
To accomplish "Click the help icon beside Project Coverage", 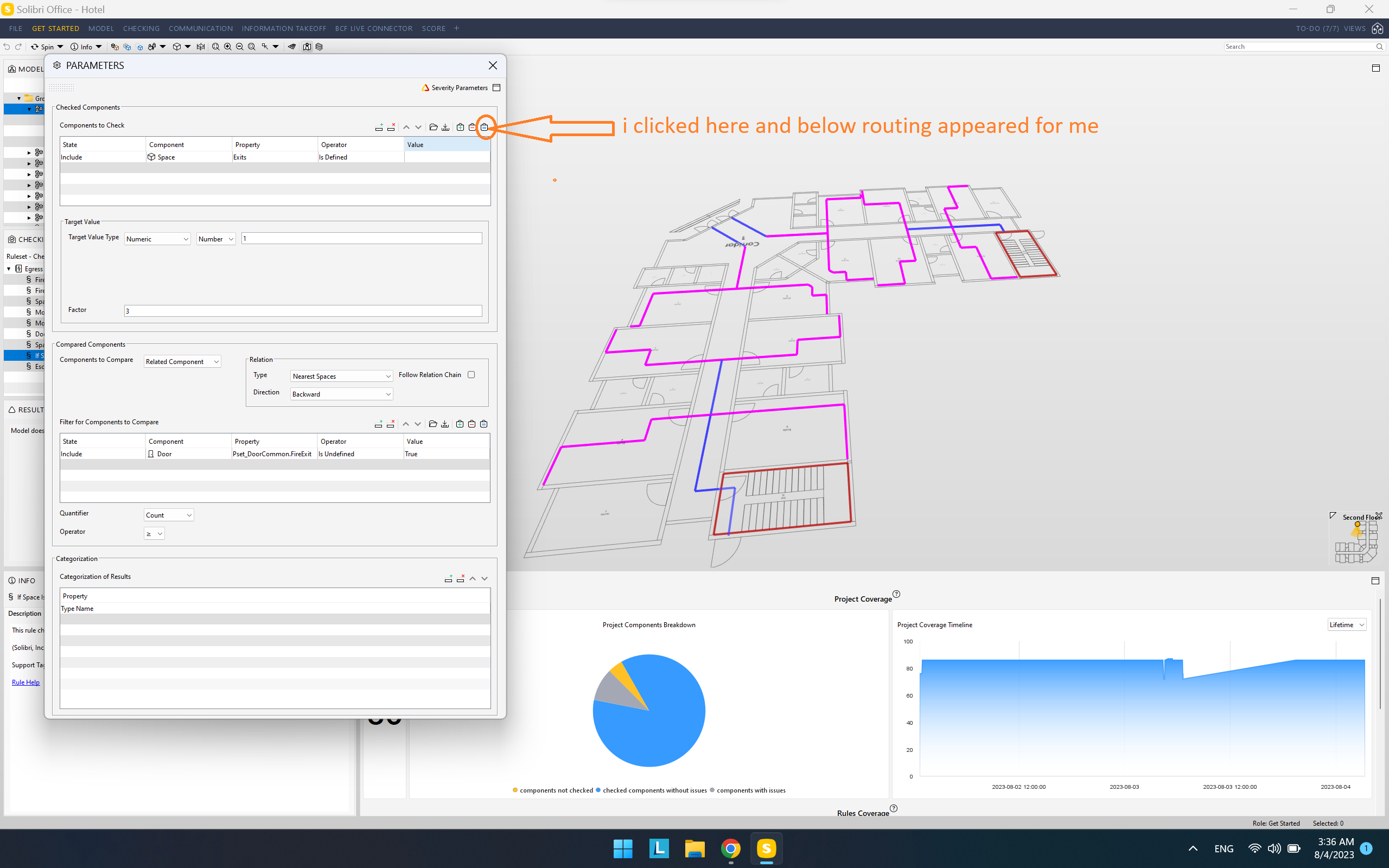I will click(896, 594).
